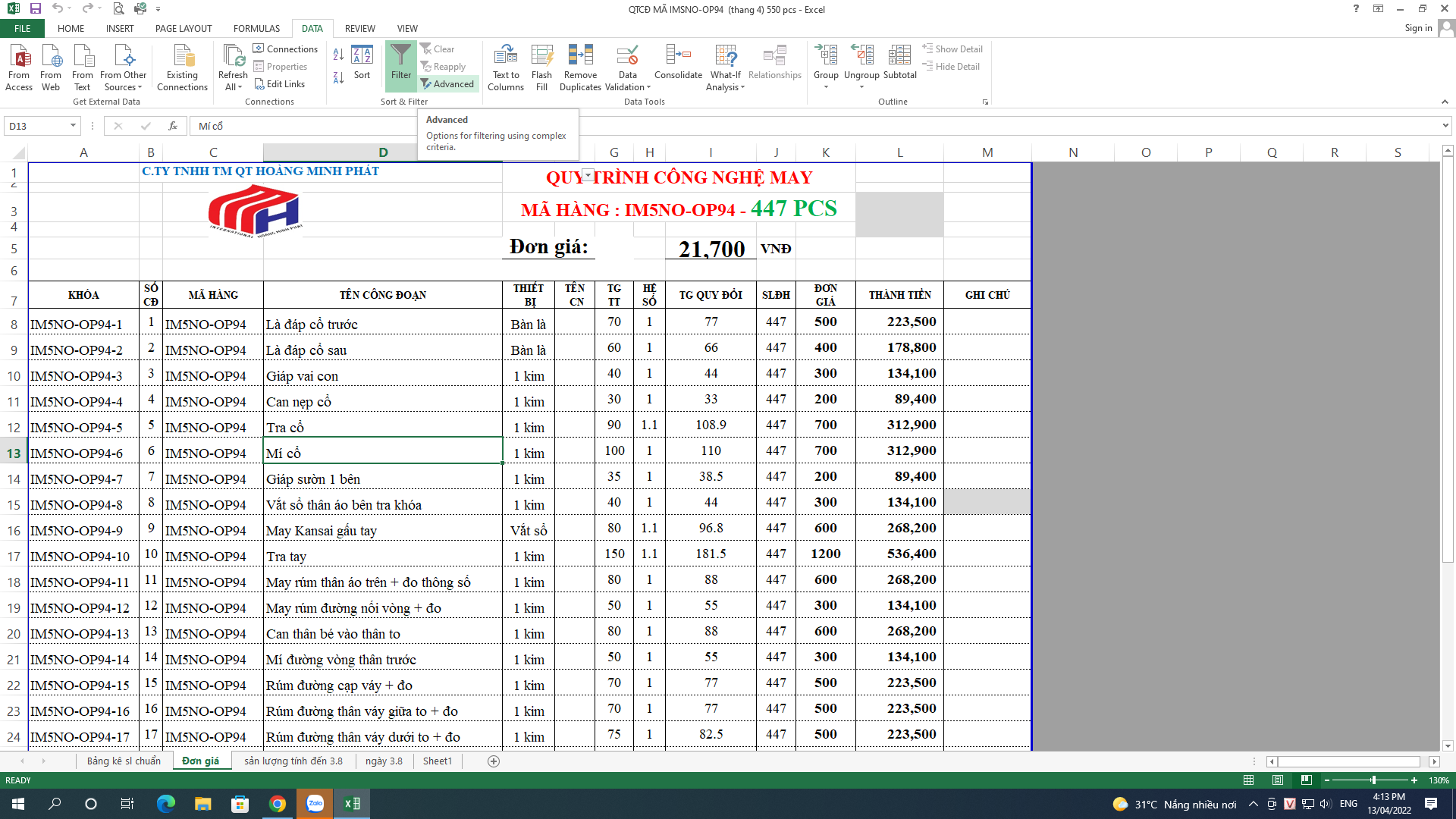Click Show Detail in Outline group
Viewport: 1456px width, 819px height.
pyautogui.click(x=952, y=49)
